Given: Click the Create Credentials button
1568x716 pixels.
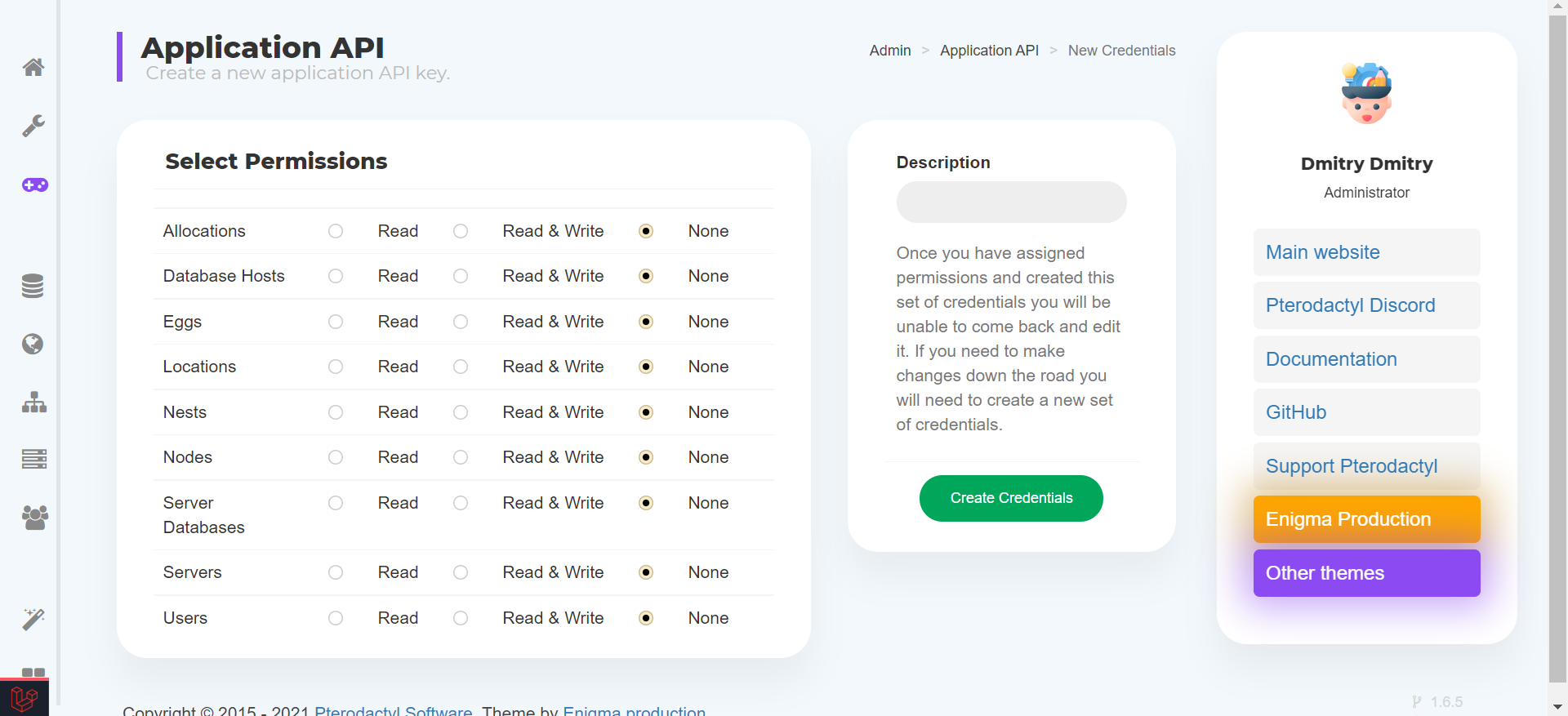Looking at the screenshot, I should coord(1011,498).
